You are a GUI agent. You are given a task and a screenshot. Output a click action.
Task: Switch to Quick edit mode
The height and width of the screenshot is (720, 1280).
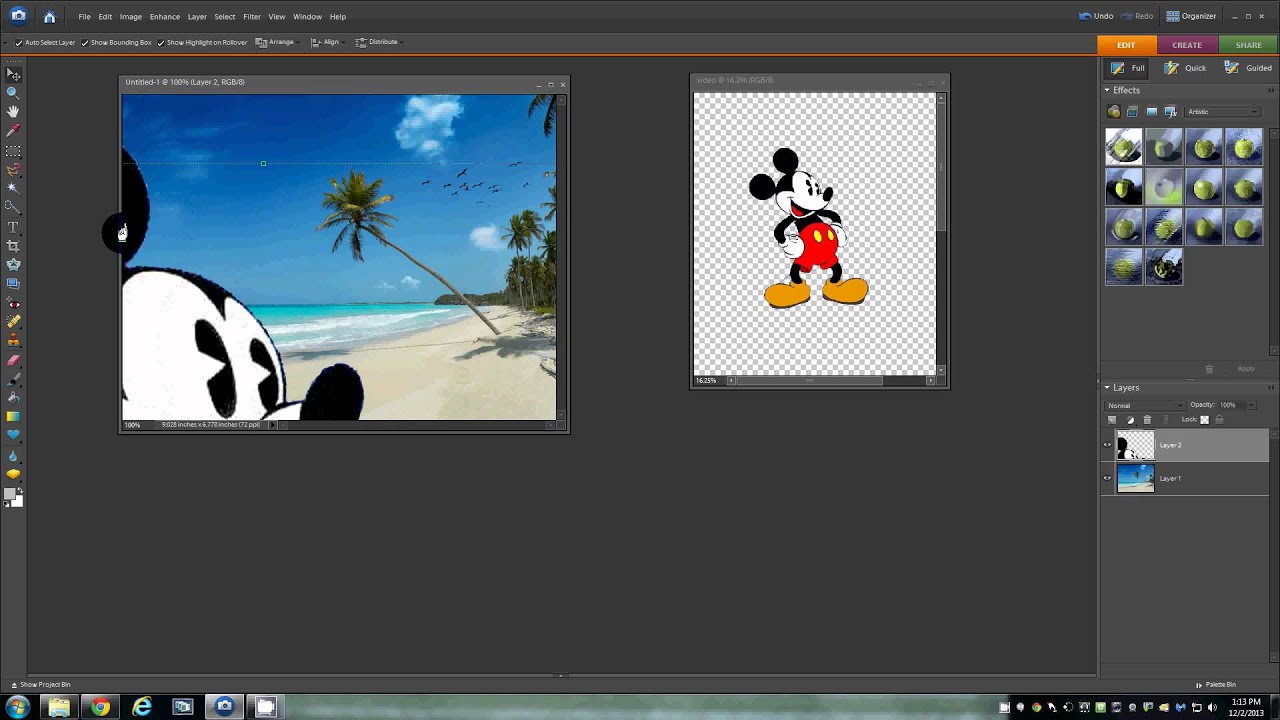tap(1187, 68)
